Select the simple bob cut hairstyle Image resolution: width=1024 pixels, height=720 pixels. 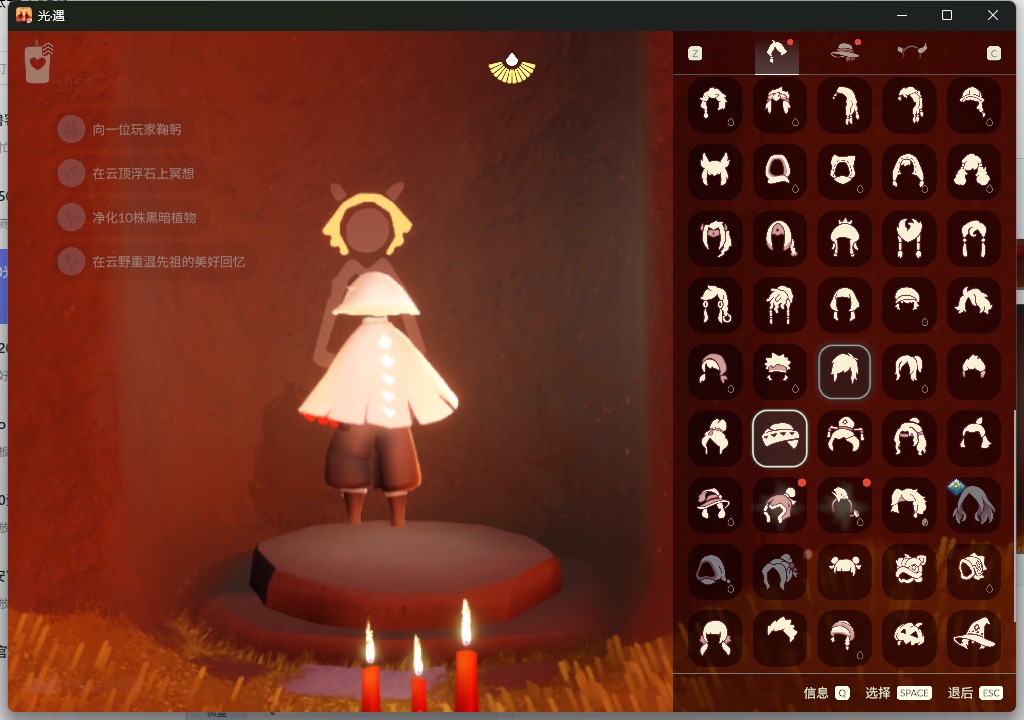pos(844,305)
